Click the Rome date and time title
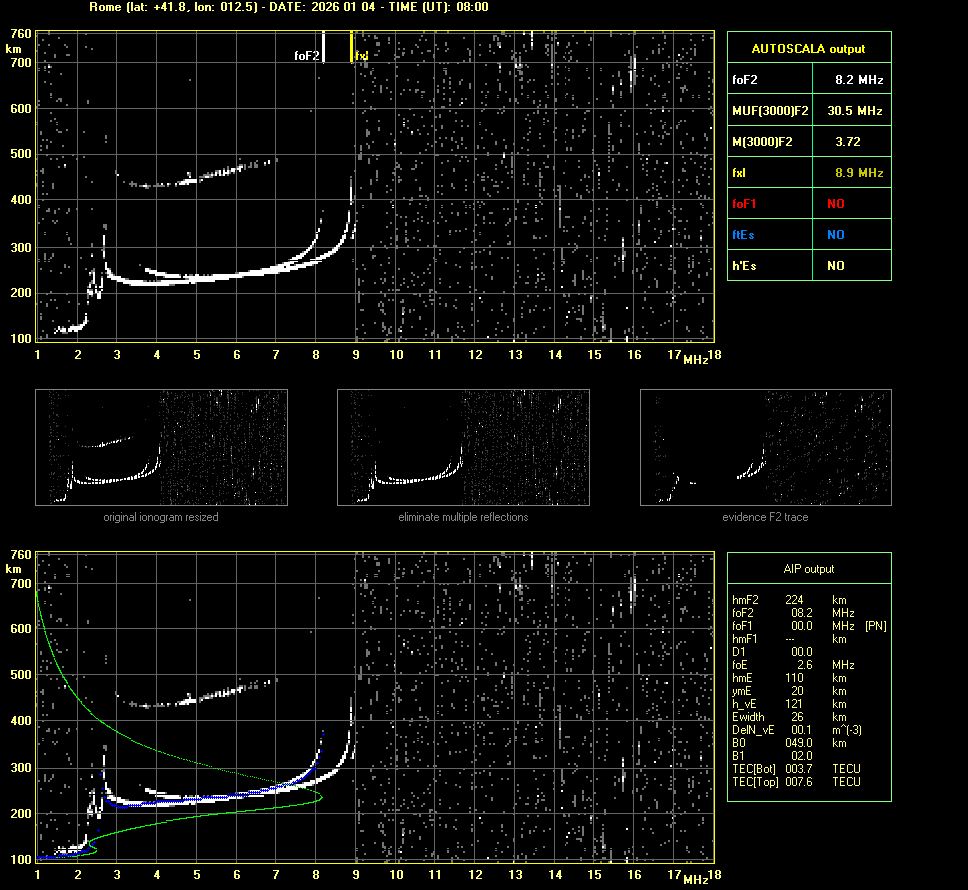The height and width of the screenshot is (890, 968). (x=289, y=7)
